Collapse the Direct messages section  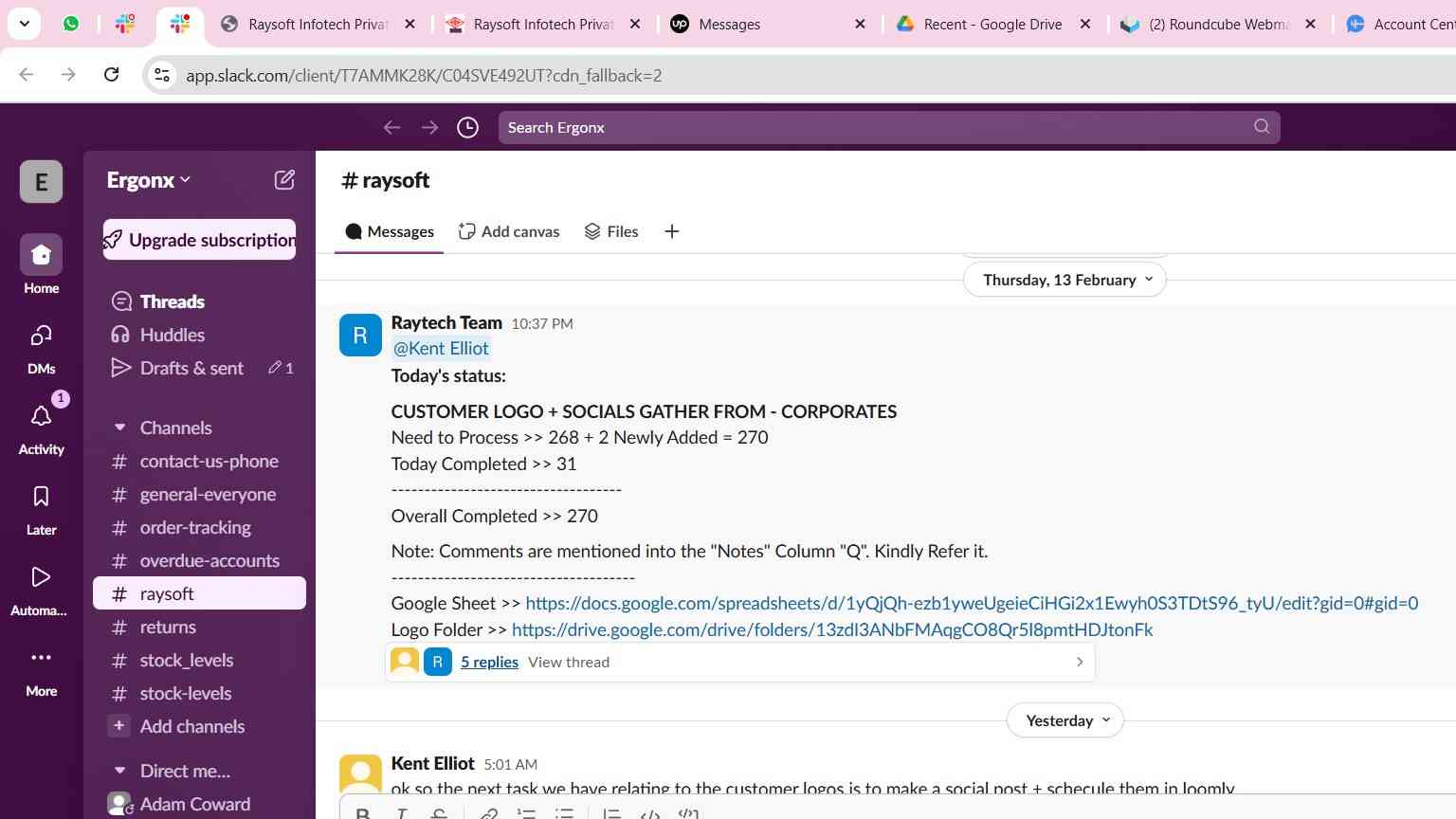[119, 771]
